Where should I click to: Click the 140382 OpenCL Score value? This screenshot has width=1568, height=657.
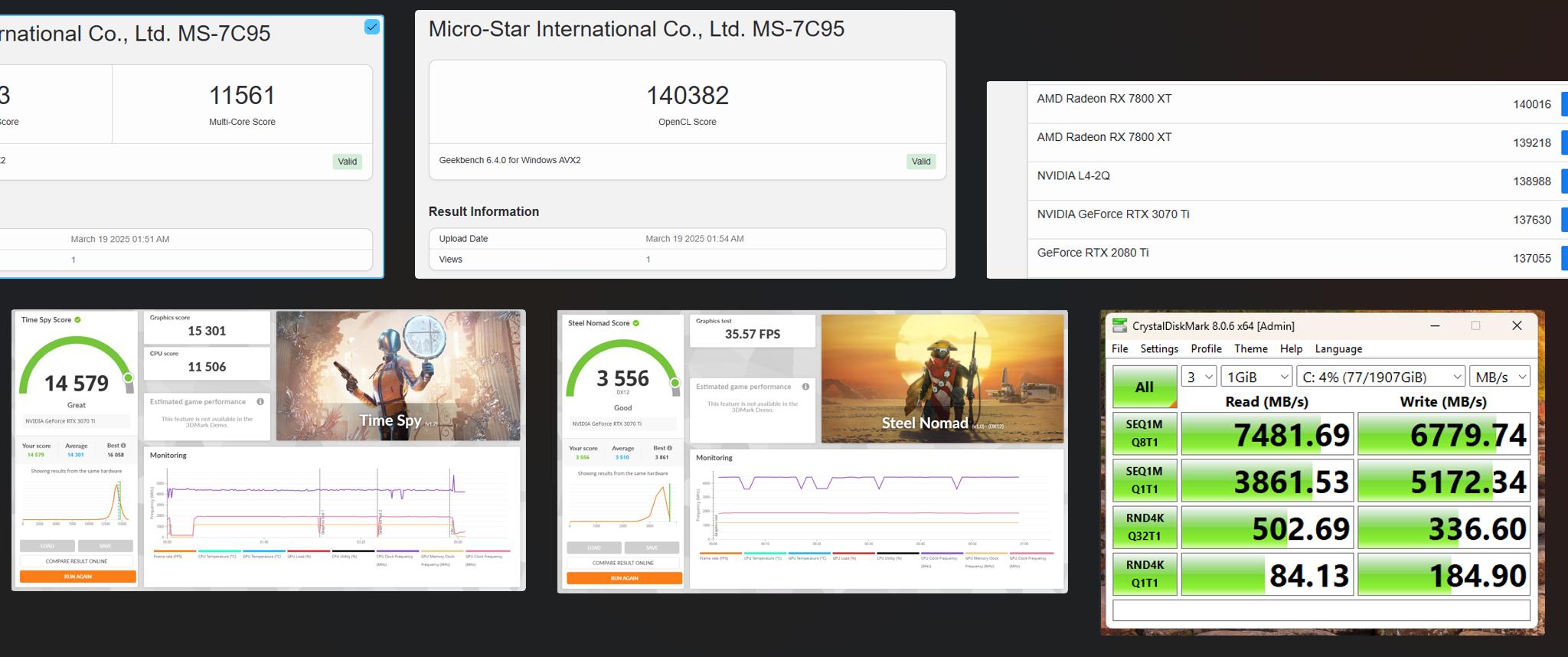pos(688,96)
